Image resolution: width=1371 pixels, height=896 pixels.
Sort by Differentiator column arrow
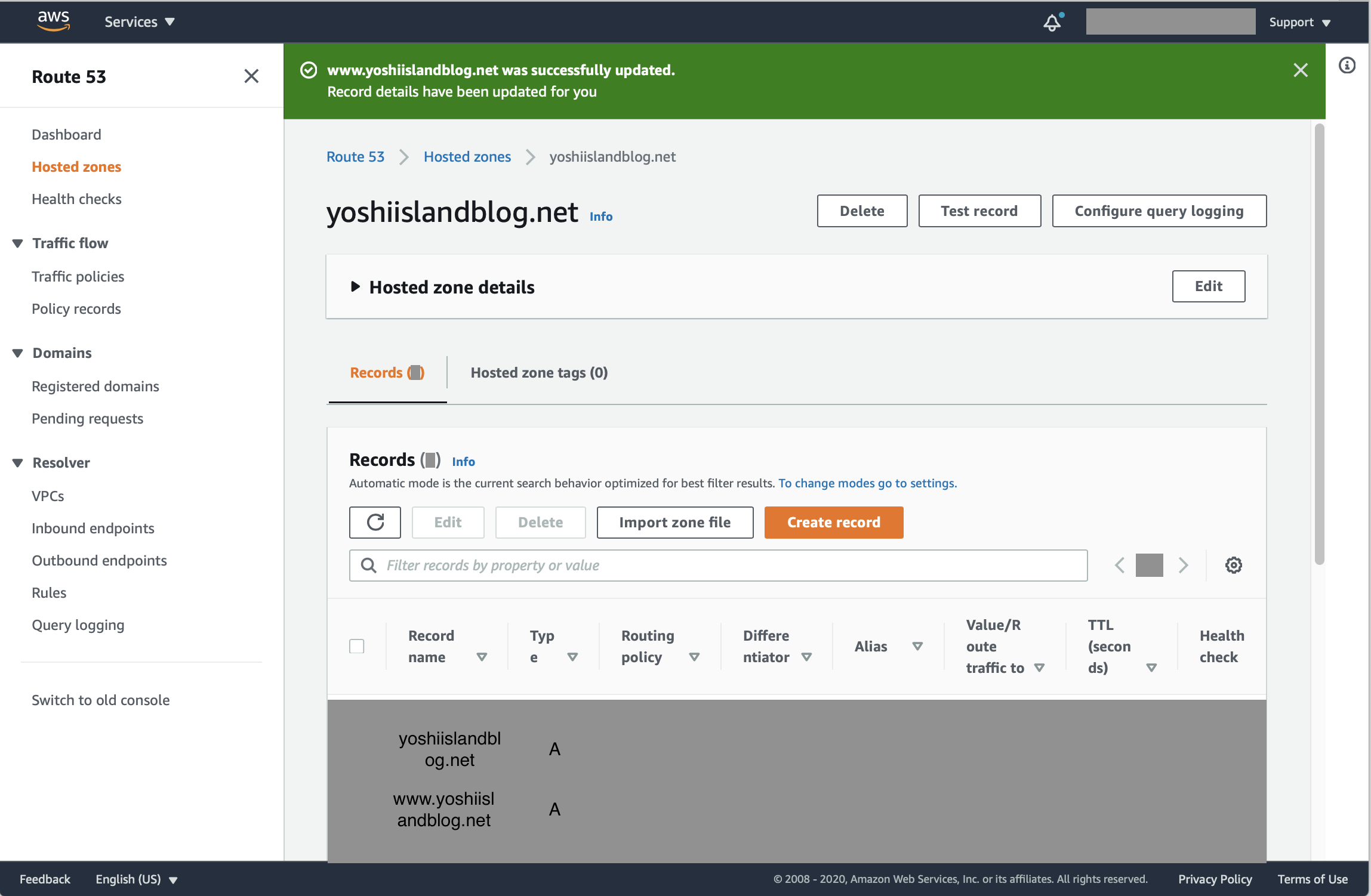pos(806,657)
